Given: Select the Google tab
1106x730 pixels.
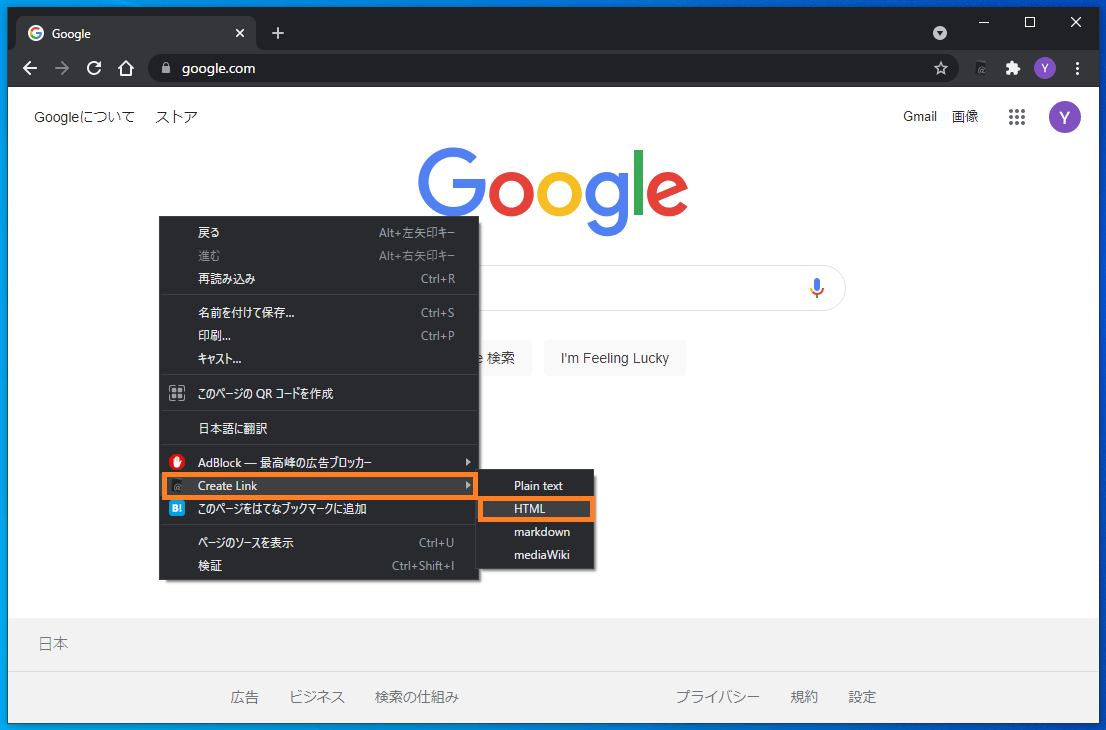Looking at the screenshot, I should pos(135,33).
